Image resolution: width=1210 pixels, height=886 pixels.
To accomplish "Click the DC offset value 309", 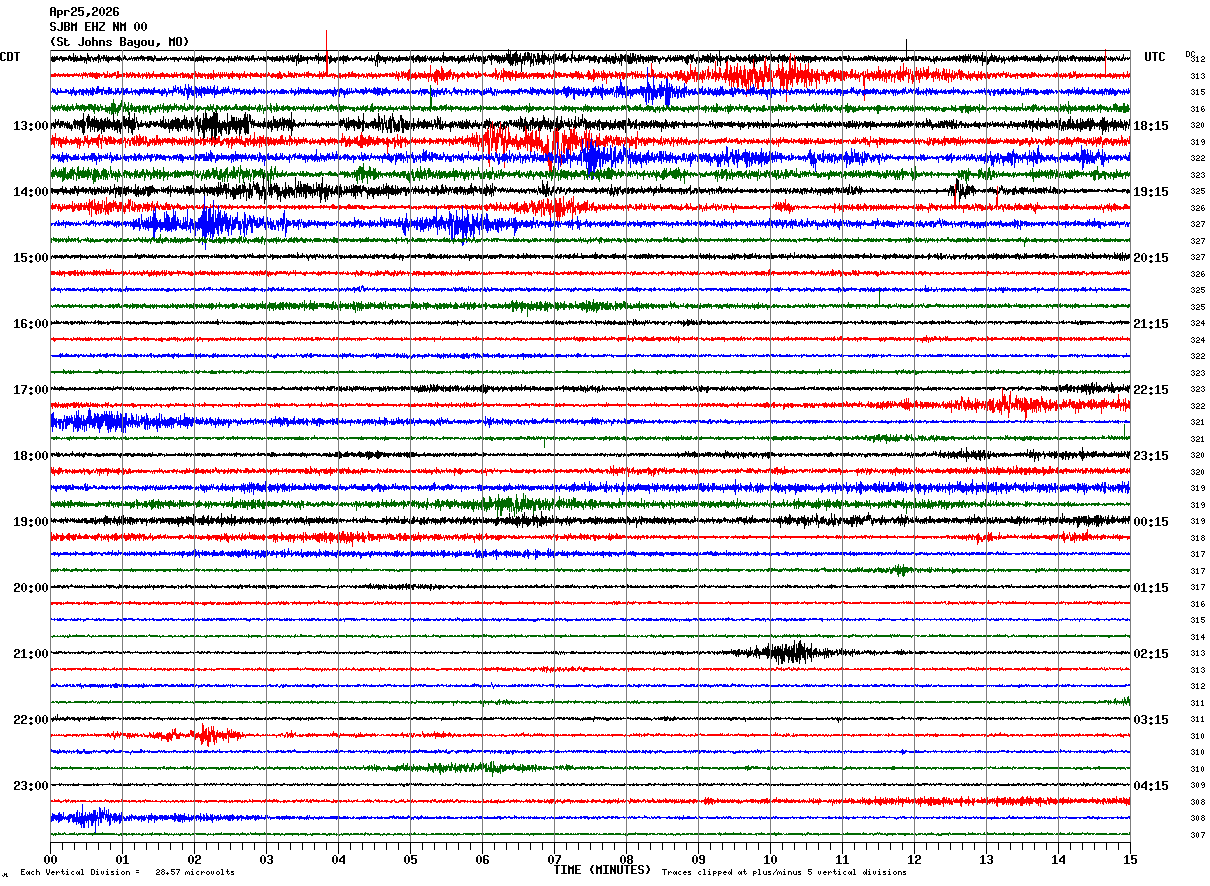I will click(1197, 785).
